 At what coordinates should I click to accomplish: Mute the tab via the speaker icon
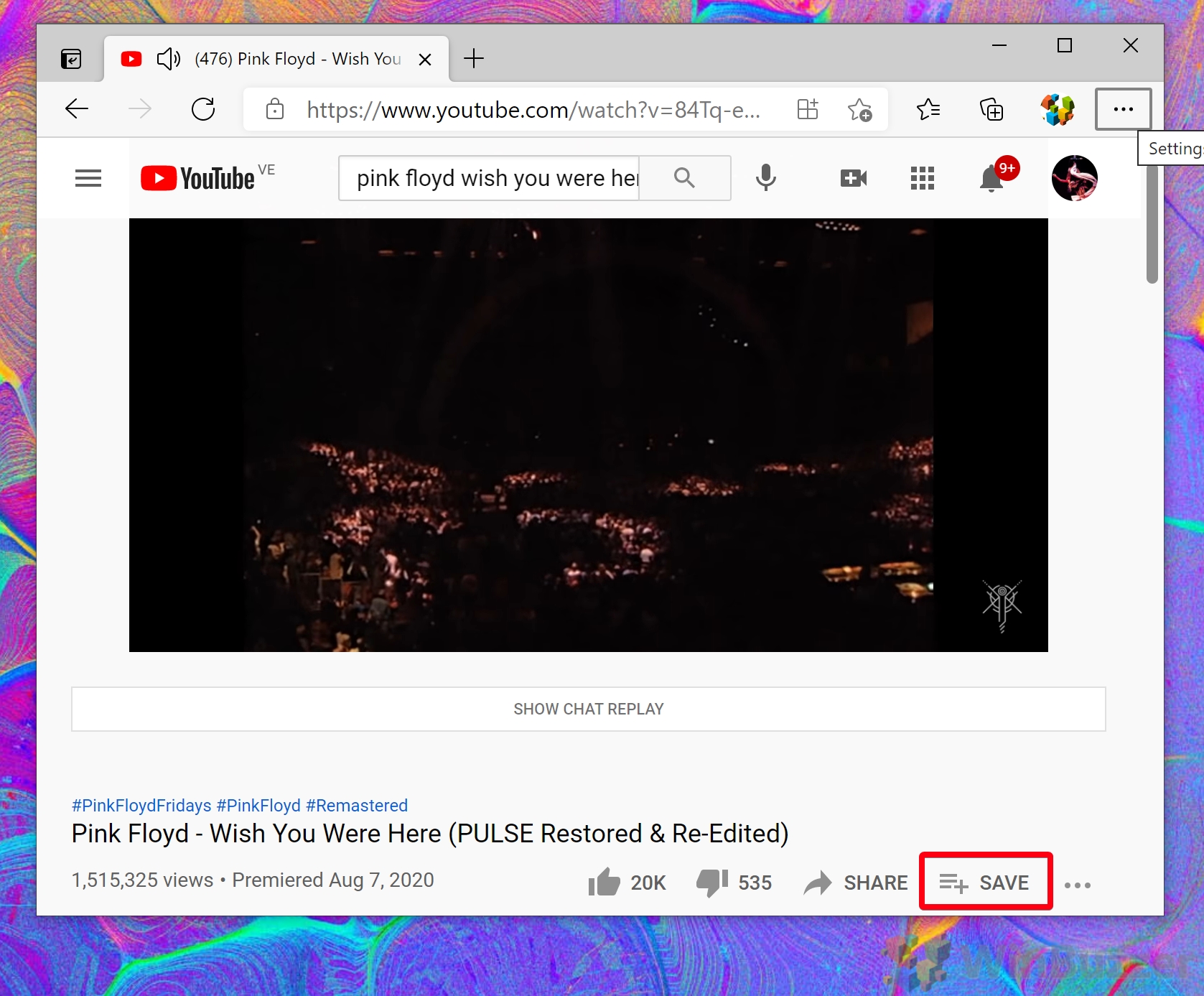click(168, 59)
